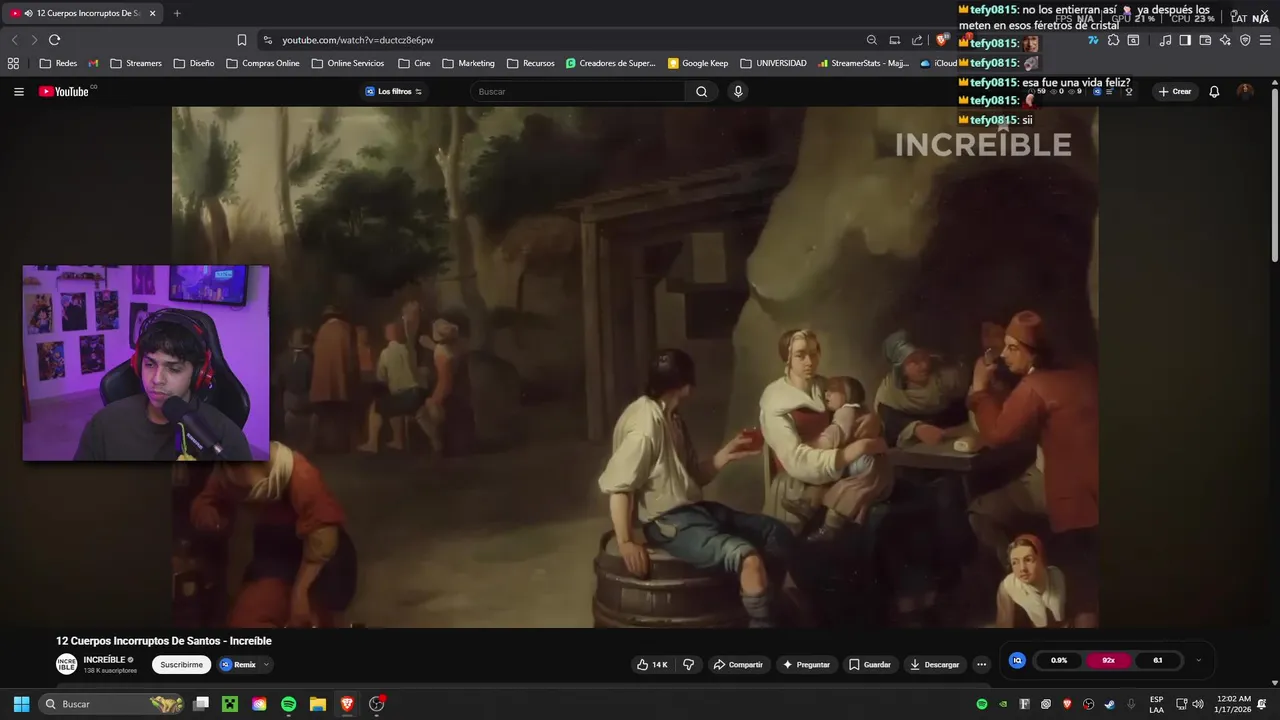Open the Brave music playlist icon

click(x=1165, y=40)
